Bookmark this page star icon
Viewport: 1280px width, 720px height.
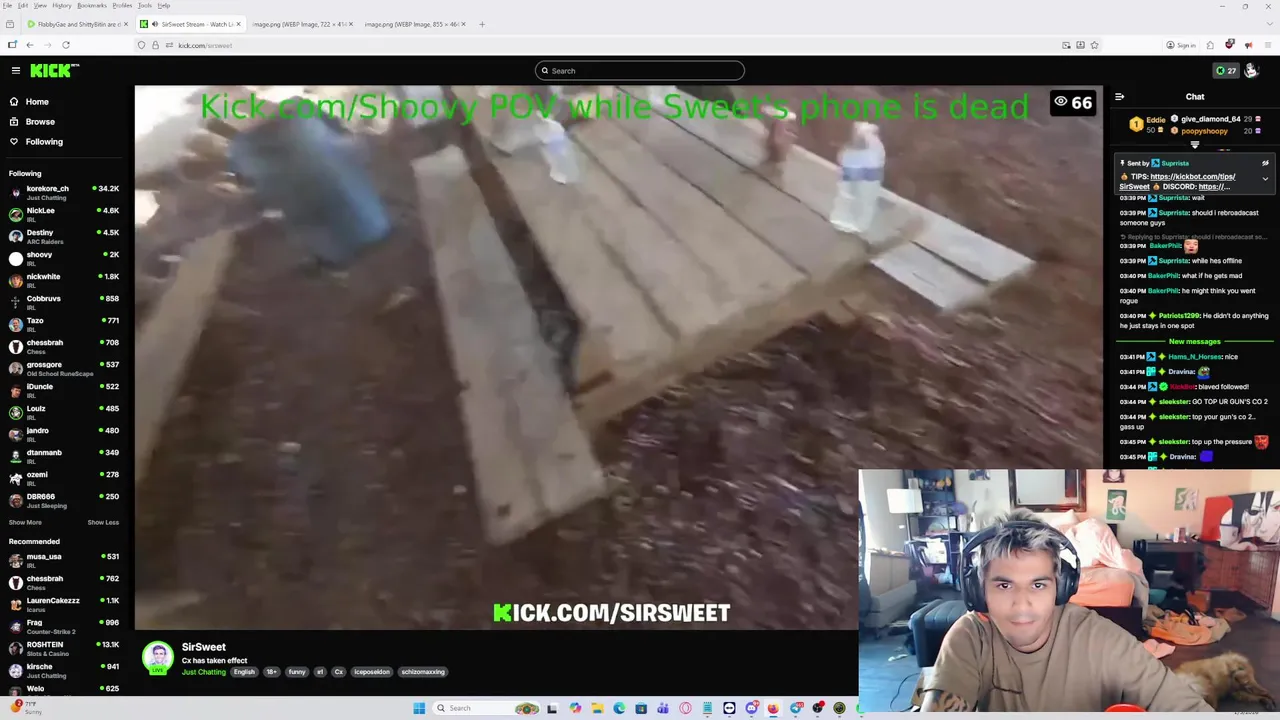1094,45
